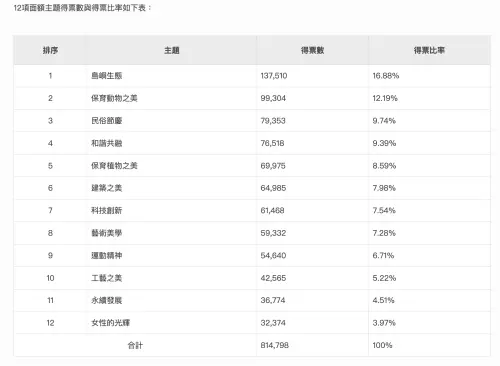Click the percentage 12.19%
Screen dimensions: 500x366
pyautogui.click(x=385, y=98)
